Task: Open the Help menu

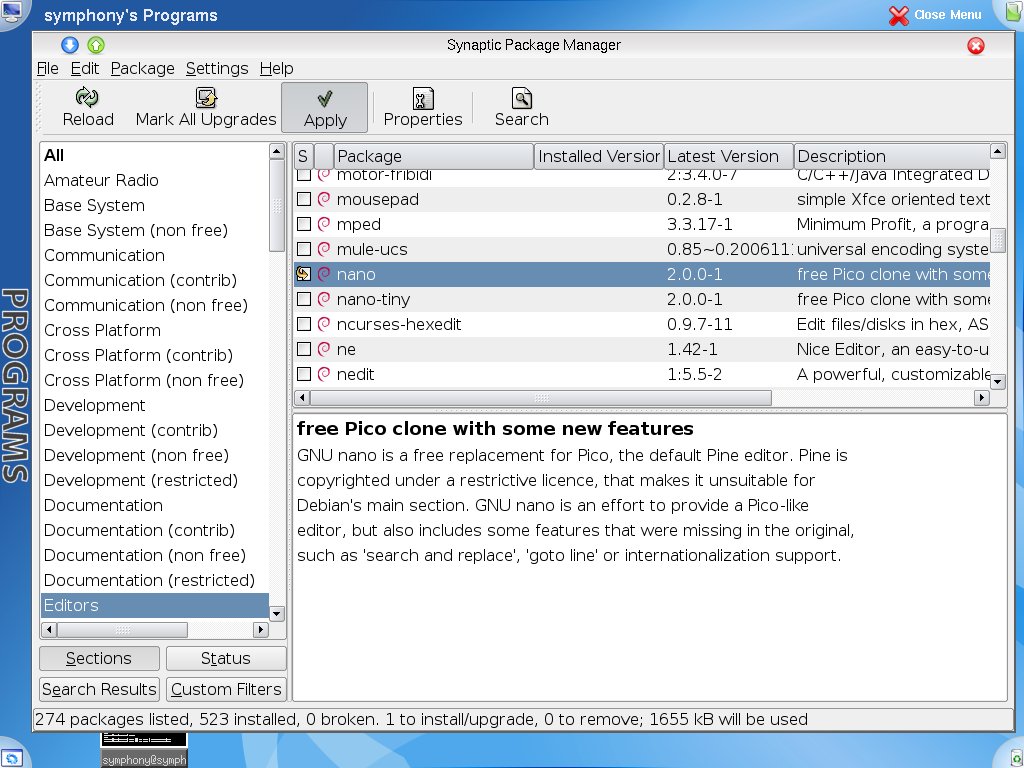Action: (x=276, y=69)
